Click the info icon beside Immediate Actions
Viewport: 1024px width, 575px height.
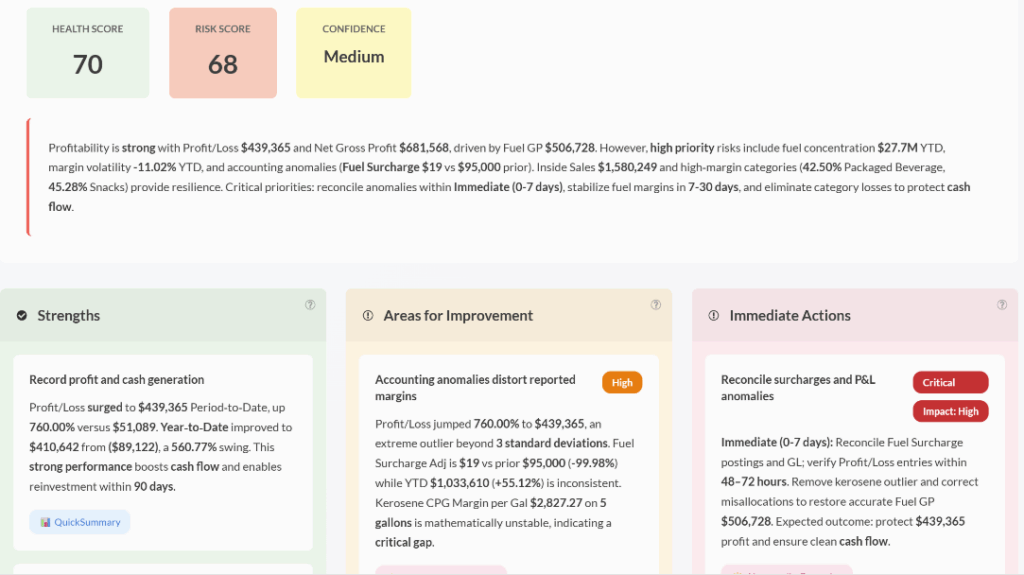[714, 316]
